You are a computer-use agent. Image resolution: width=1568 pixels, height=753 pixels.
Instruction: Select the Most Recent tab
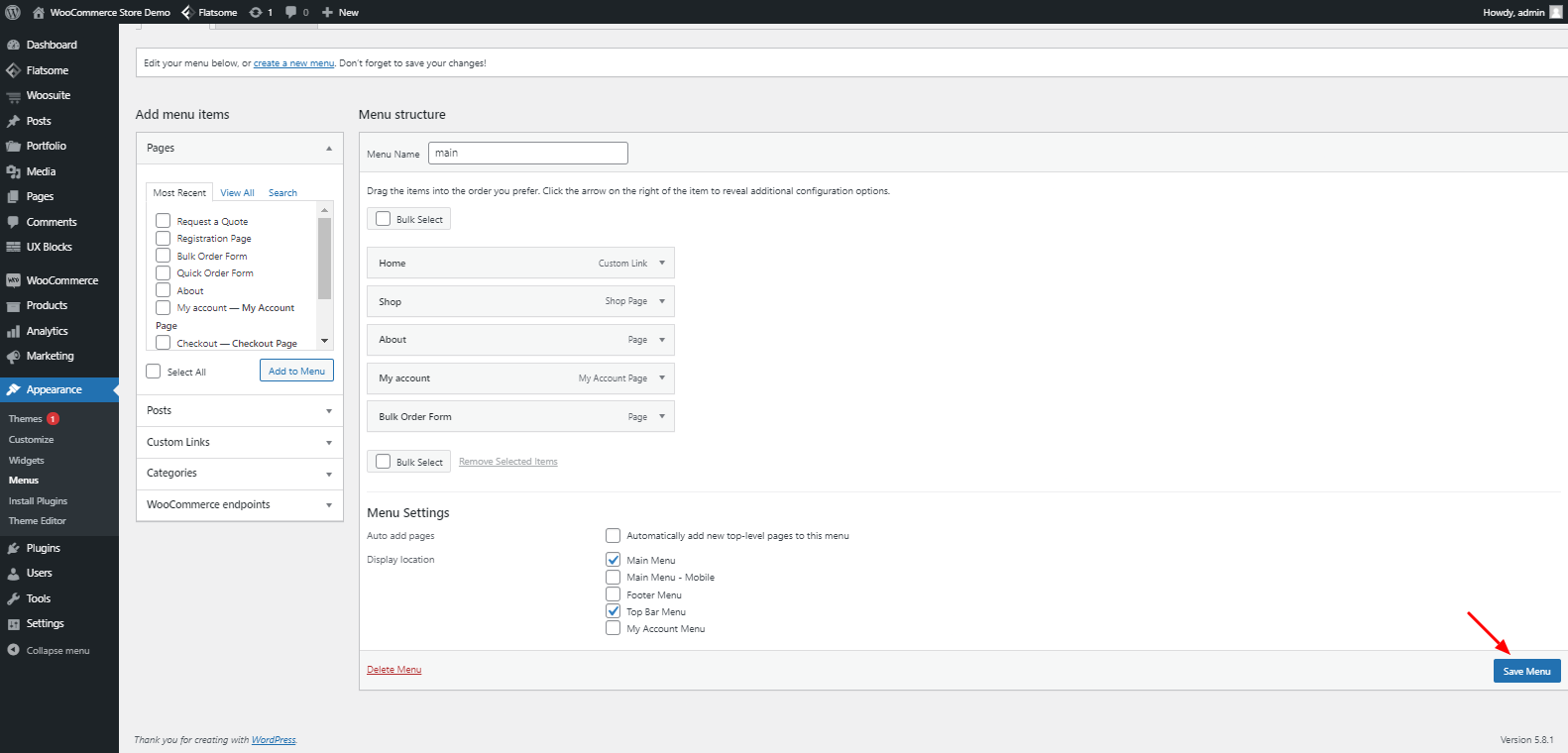coord(179,192)
